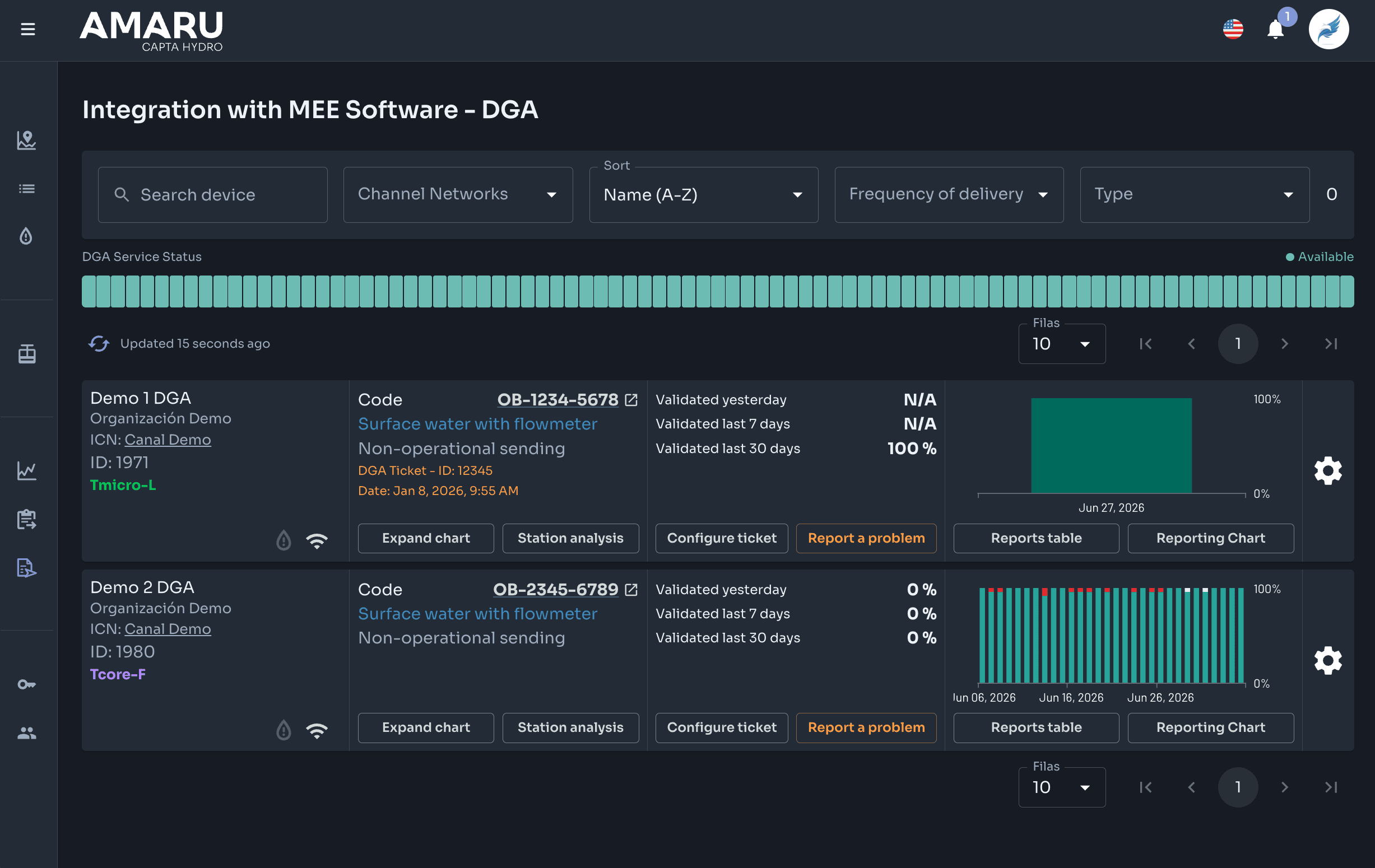The height and width of the screenshot is (868, 1375).
Task: Switch language using the US flag icon
Action: (x=1233, y=29)
